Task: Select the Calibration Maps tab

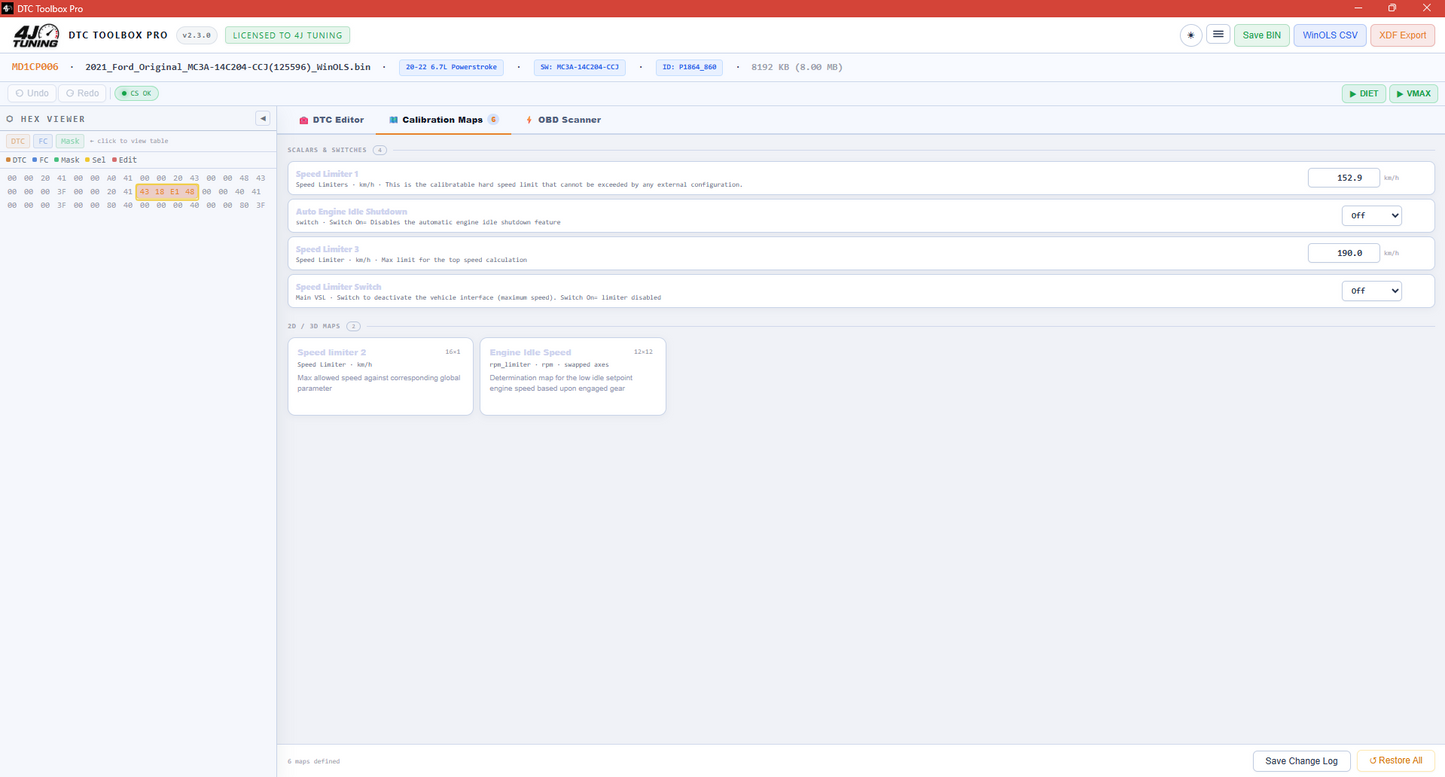Action: [443, 120]
